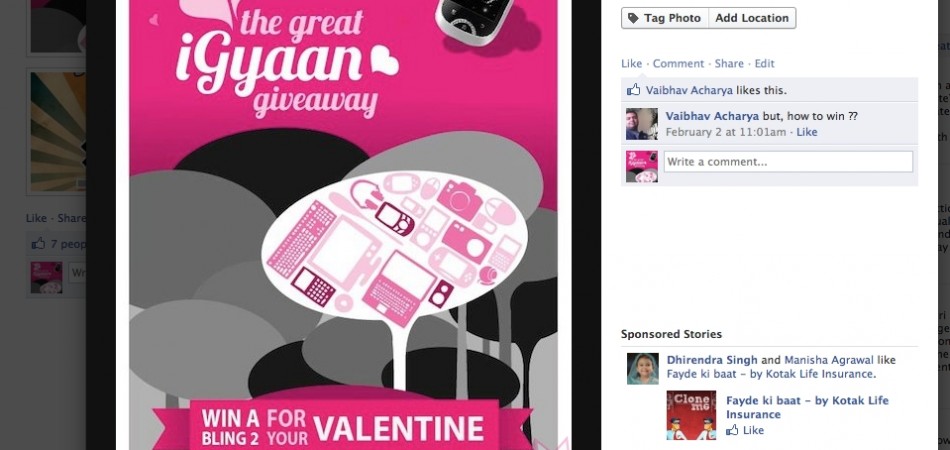Open Vaibhav Acharya's profile from likes line
This screenshot has width=950, height=450.
pyautogui.click(x=689, y=90)
